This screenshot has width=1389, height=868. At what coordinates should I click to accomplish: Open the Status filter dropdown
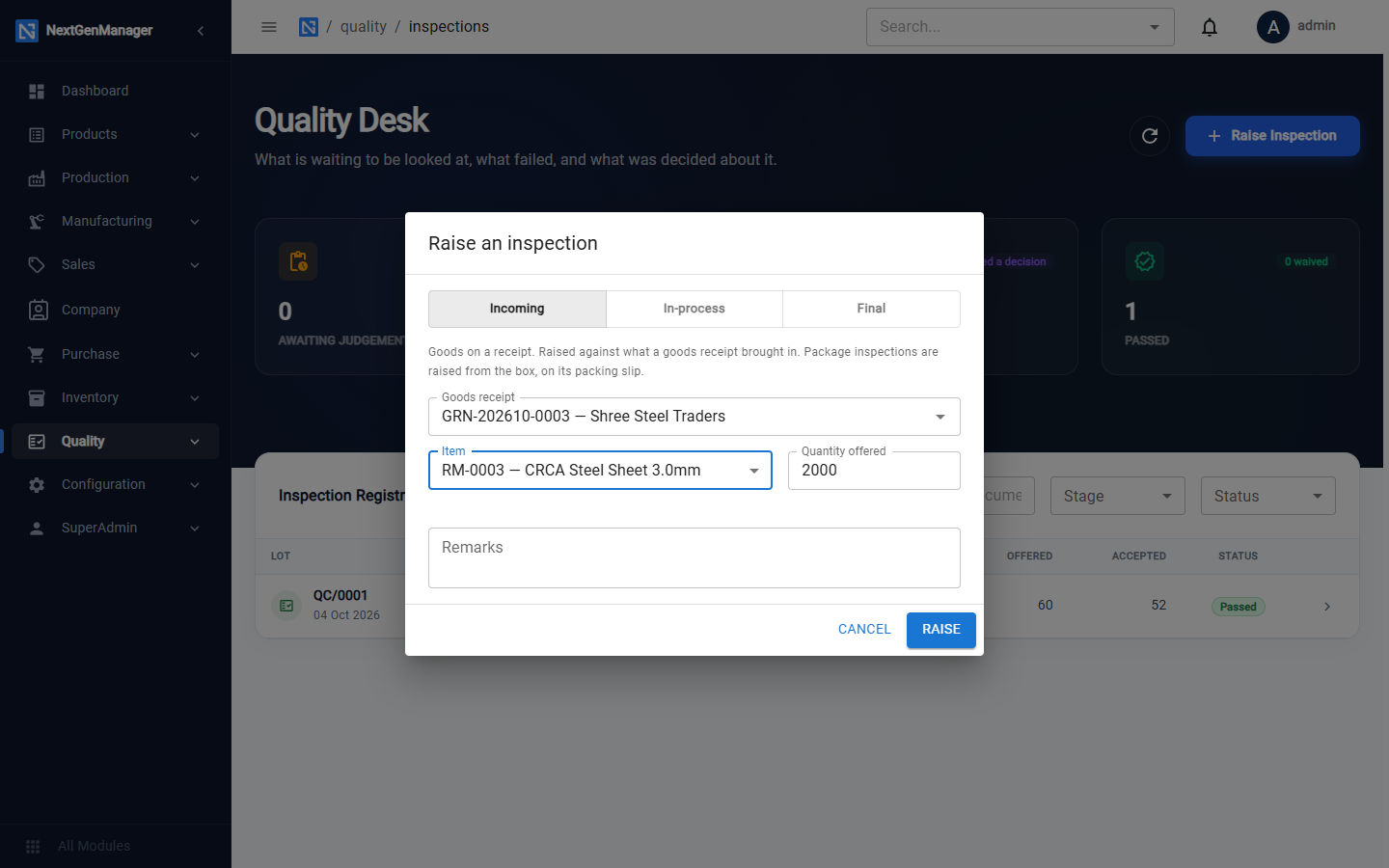click(x=1268, y=496)
